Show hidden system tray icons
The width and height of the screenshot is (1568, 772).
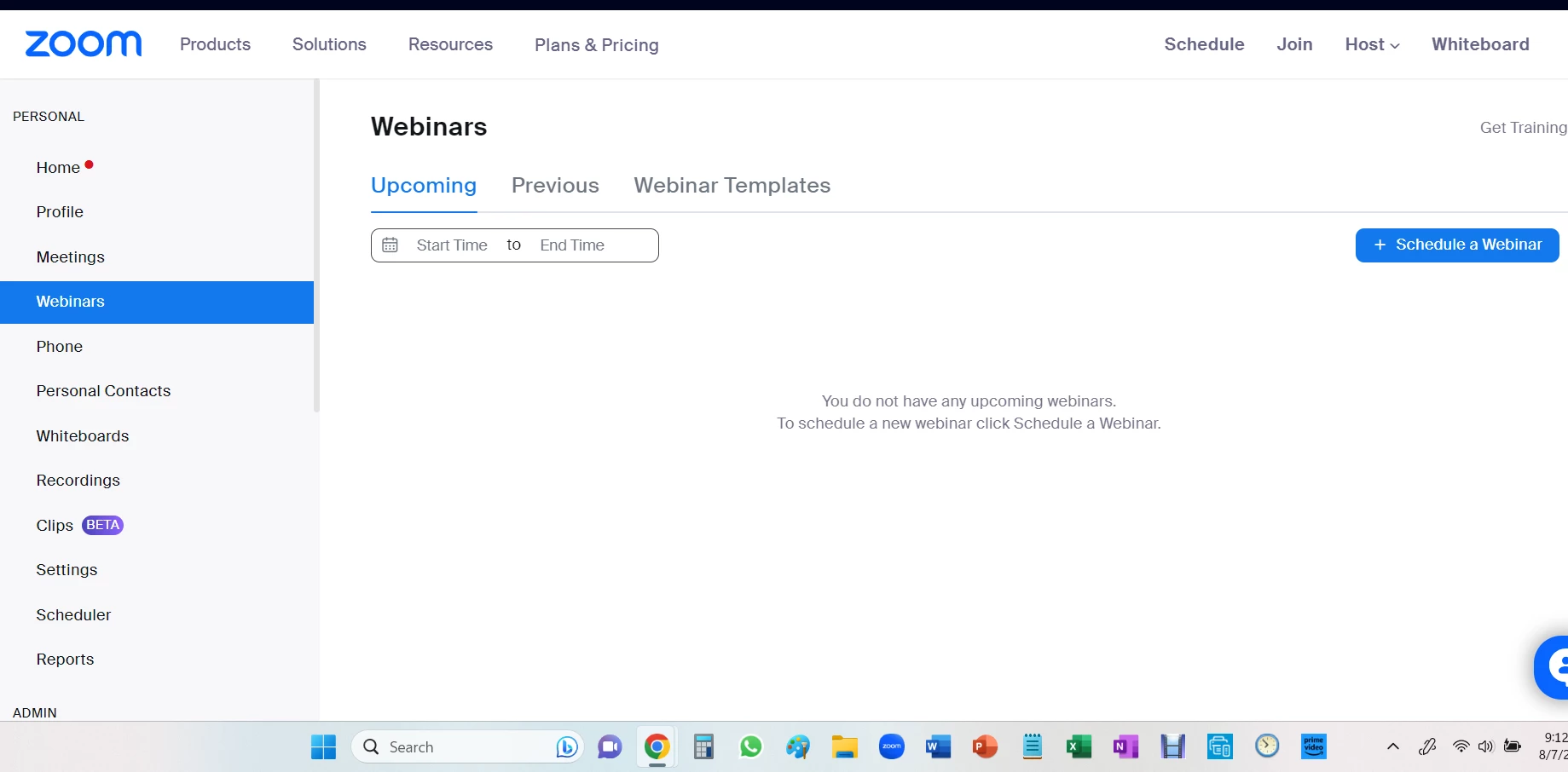click(x=1393, y=747)
